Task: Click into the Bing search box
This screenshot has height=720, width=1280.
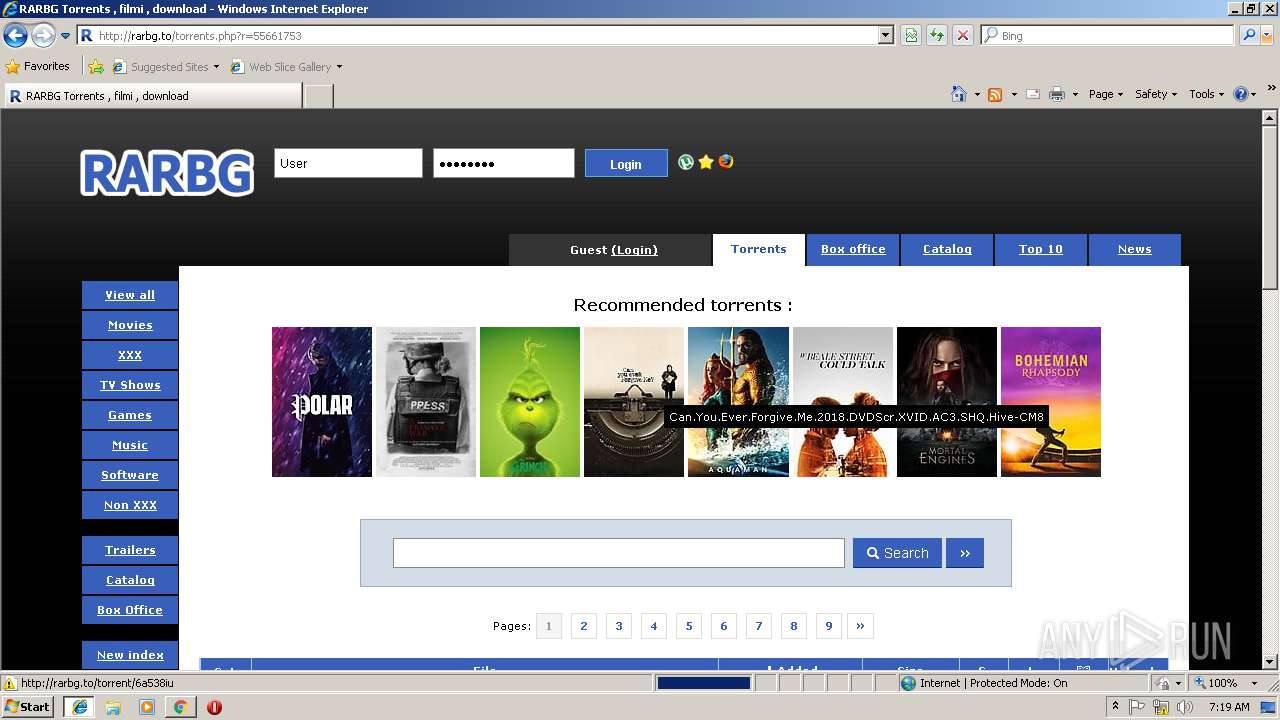Action: (x=1108, y=35)
